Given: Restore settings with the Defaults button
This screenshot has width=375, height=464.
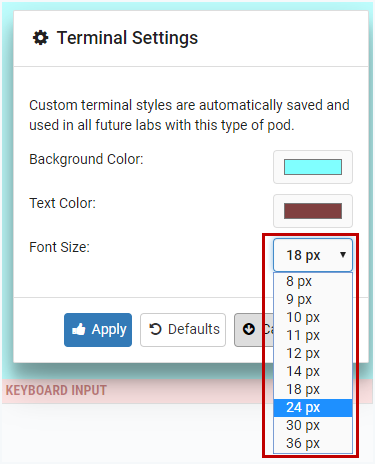Looking at the screenshot, I should [183, 330].
